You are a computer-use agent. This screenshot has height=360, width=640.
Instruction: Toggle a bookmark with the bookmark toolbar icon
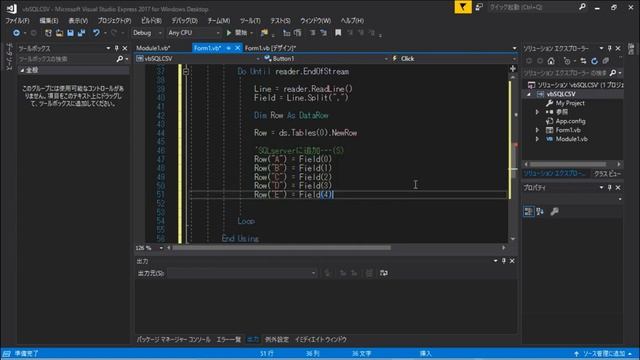(338, 33)
